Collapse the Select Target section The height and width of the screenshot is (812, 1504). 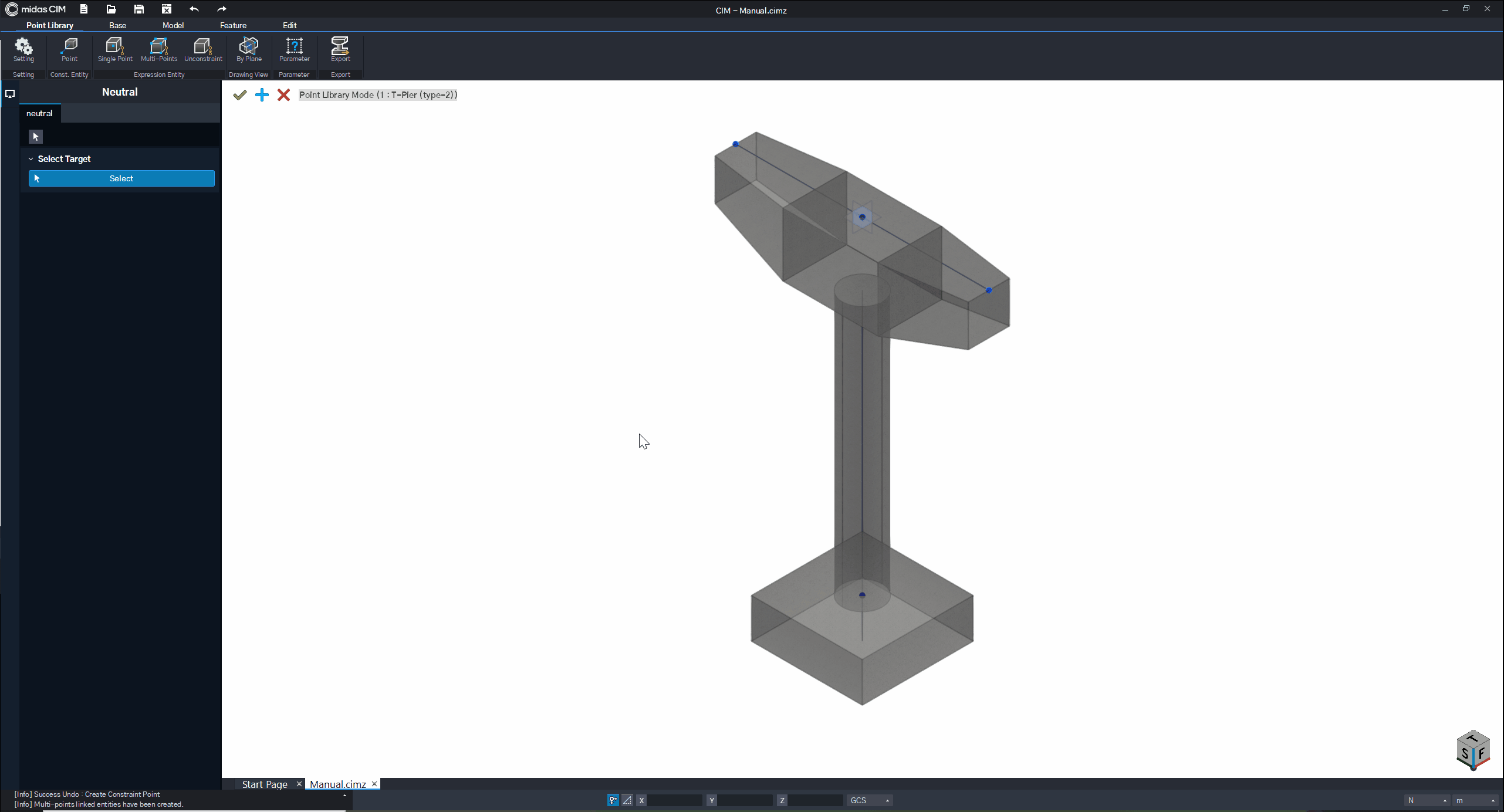point(31,159)
